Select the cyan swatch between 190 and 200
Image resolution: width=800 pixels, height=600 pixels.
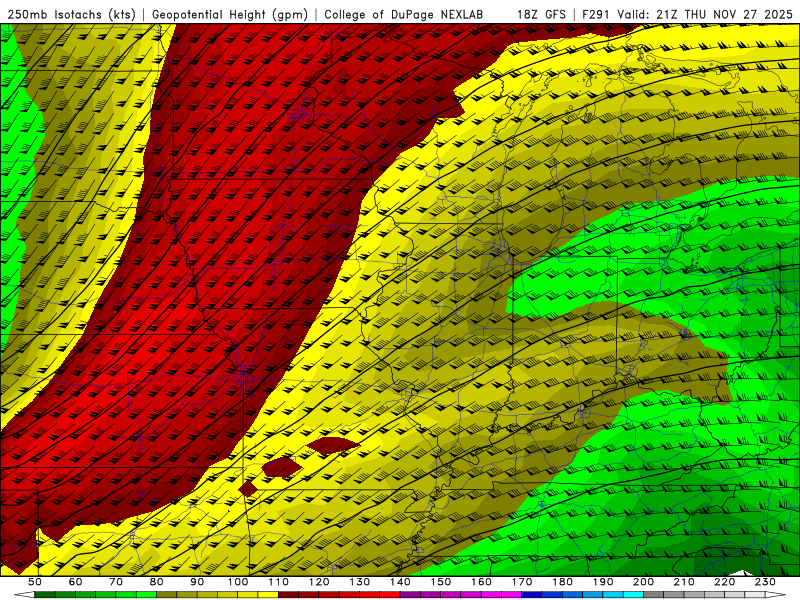click(x=635, y=595)
